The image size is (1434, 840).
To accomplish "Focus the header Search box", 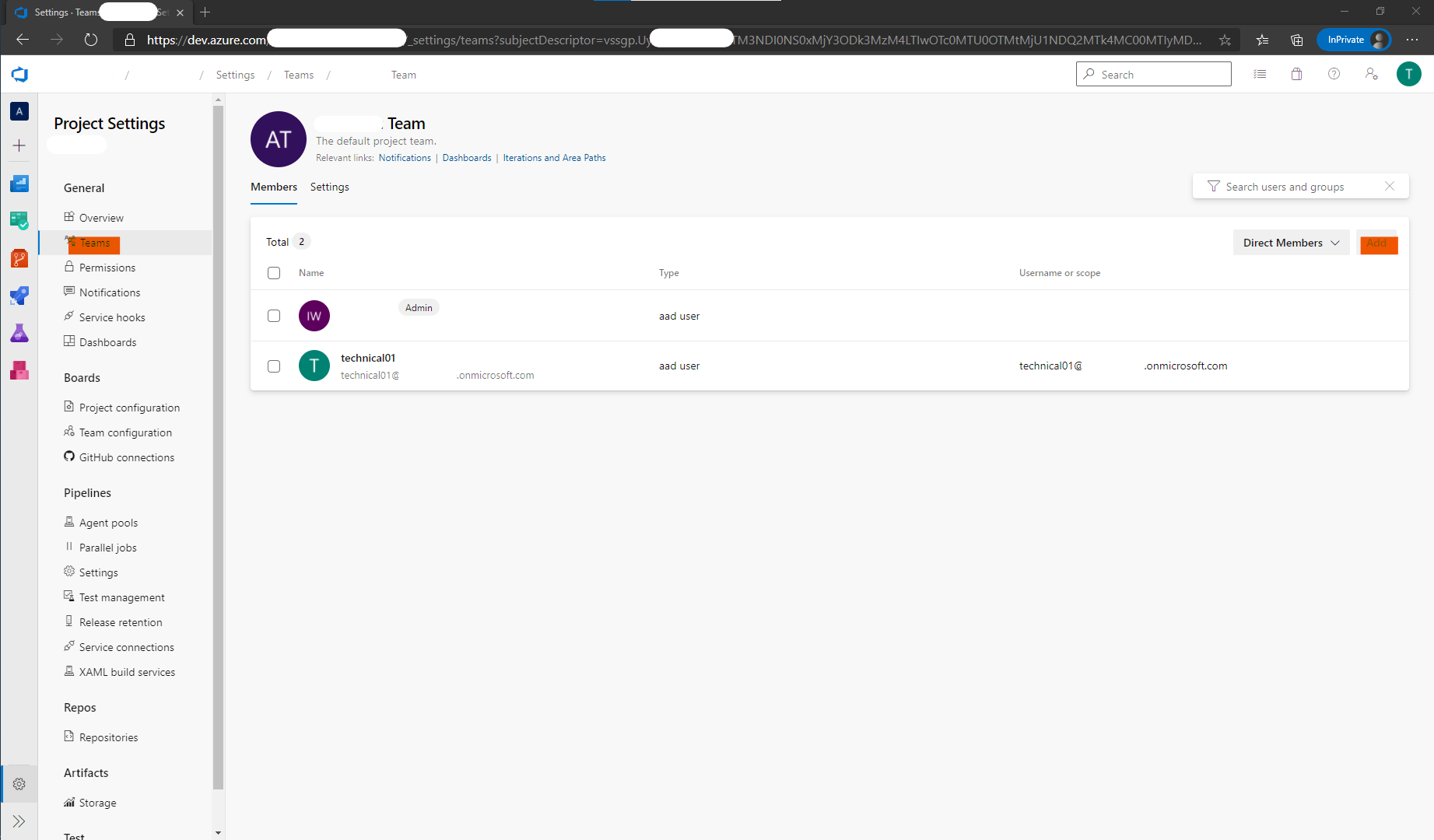I will point(1153,74).
